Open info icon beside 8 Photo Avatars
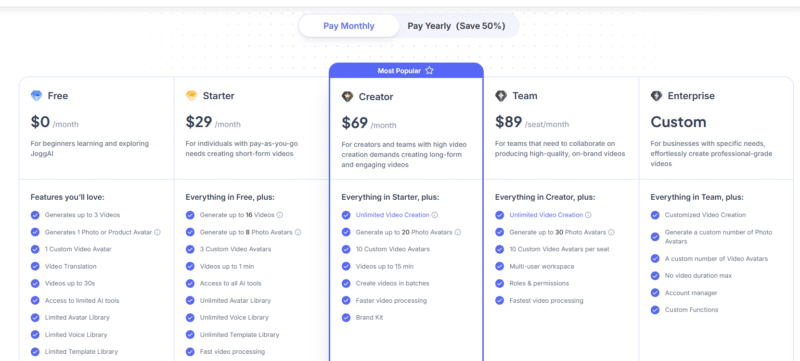The width and height of the screenshot is (800, 361). coord(298,232)
